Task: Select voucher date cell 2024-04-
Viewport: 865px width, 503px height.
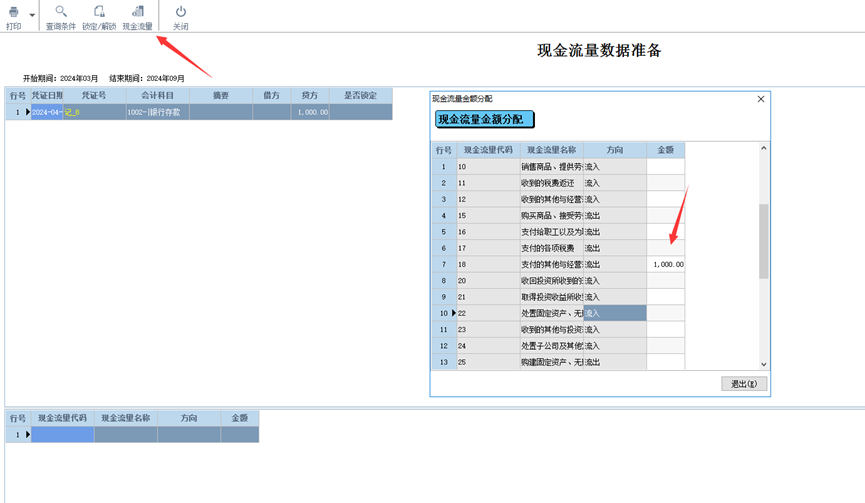Action: click(47, 112)
